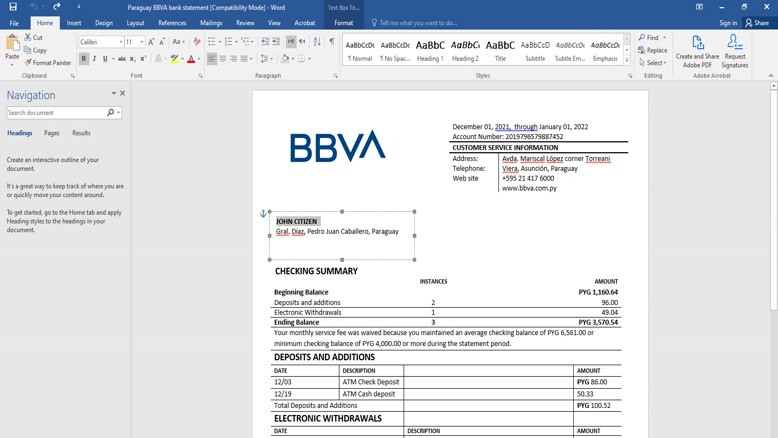The height and width of the screenshot is (438, 778).
Task: Apply the Heading 1 style
Action: pos(430,50)
